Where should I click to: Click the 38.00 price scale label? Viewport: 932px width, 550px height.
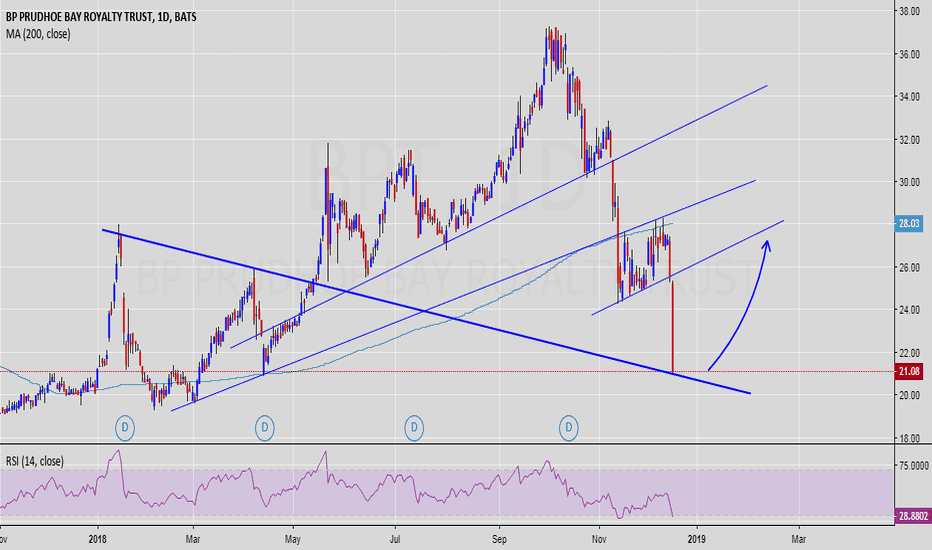tap(909, 11)
